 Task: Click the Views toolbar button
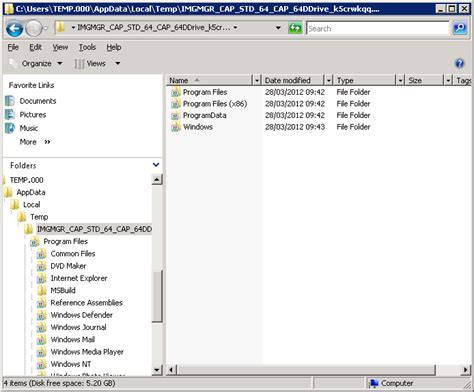90,63
